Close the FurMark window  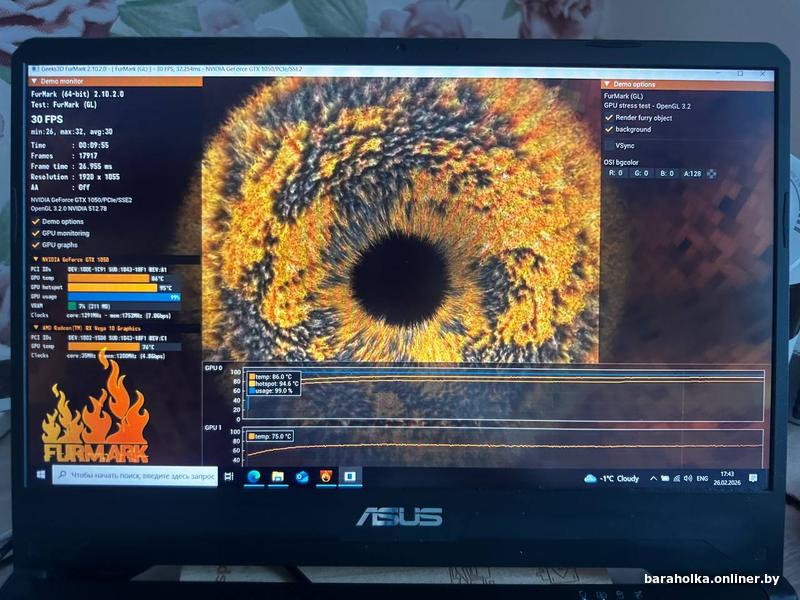pyautogui.click(x=762, y=74)
